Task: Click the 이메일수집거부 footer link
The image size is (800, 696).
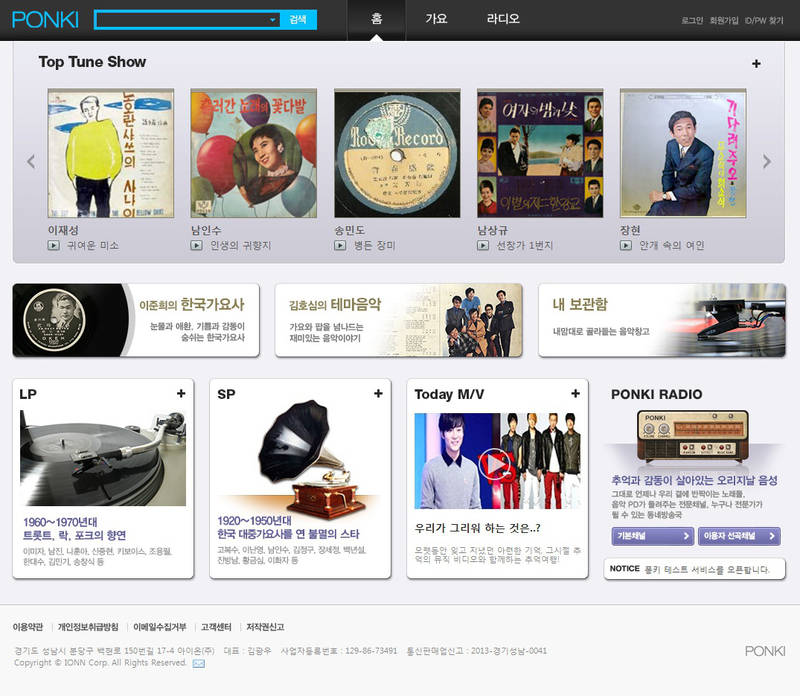Action: [160, 627]
